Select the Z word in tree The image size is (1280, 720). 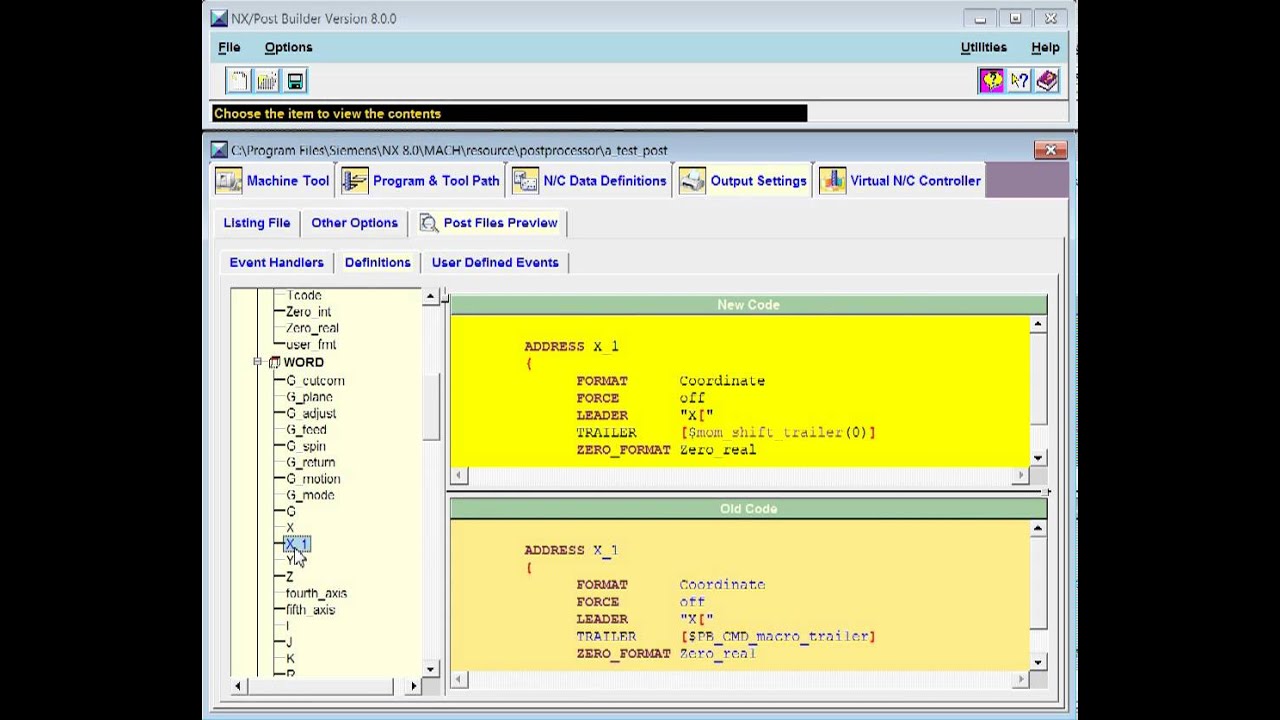point(290,577)
